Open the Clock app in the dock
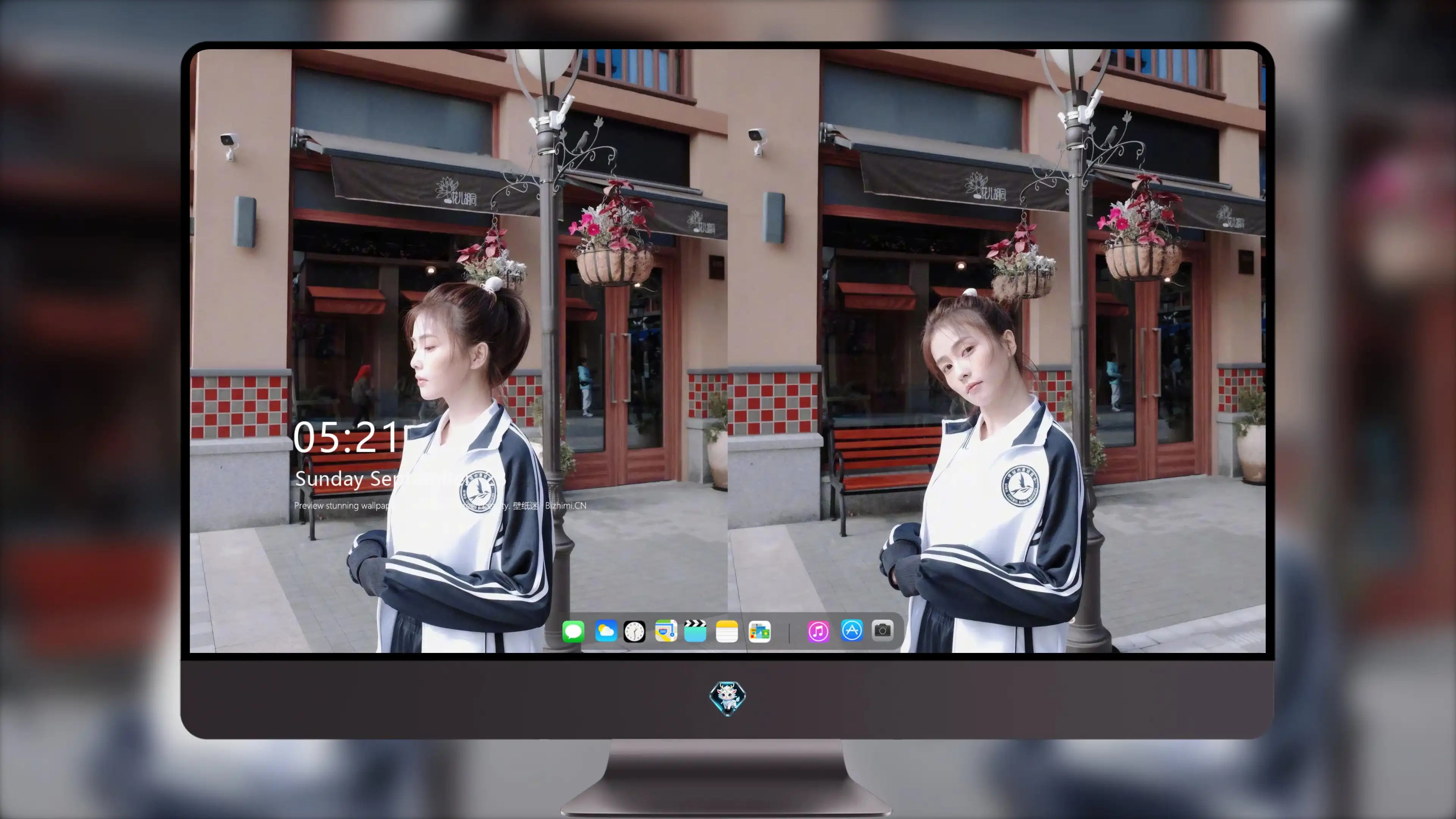The height and width of the screenshot is (819, 1456). [634, 631]
